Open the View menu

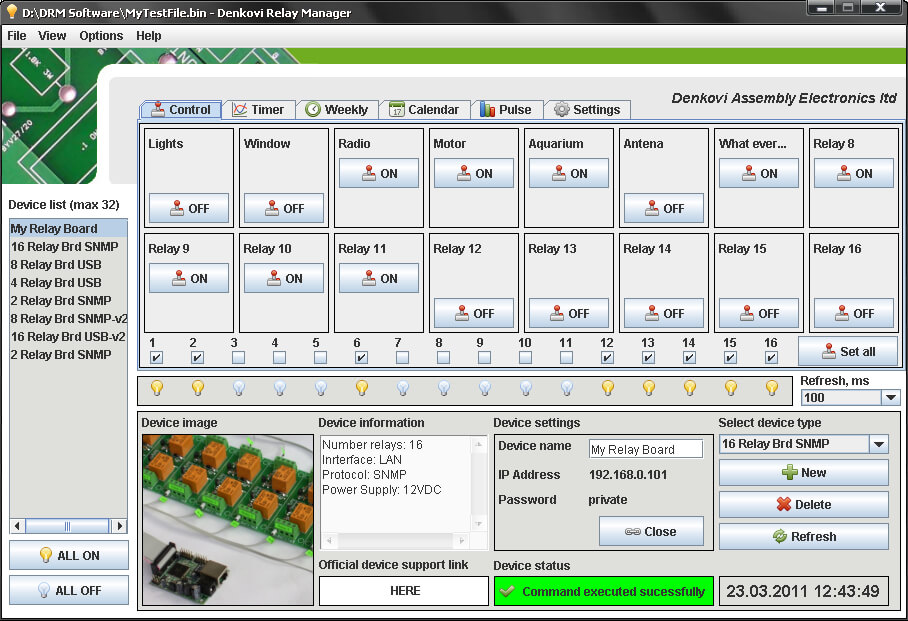coord(52,36)
